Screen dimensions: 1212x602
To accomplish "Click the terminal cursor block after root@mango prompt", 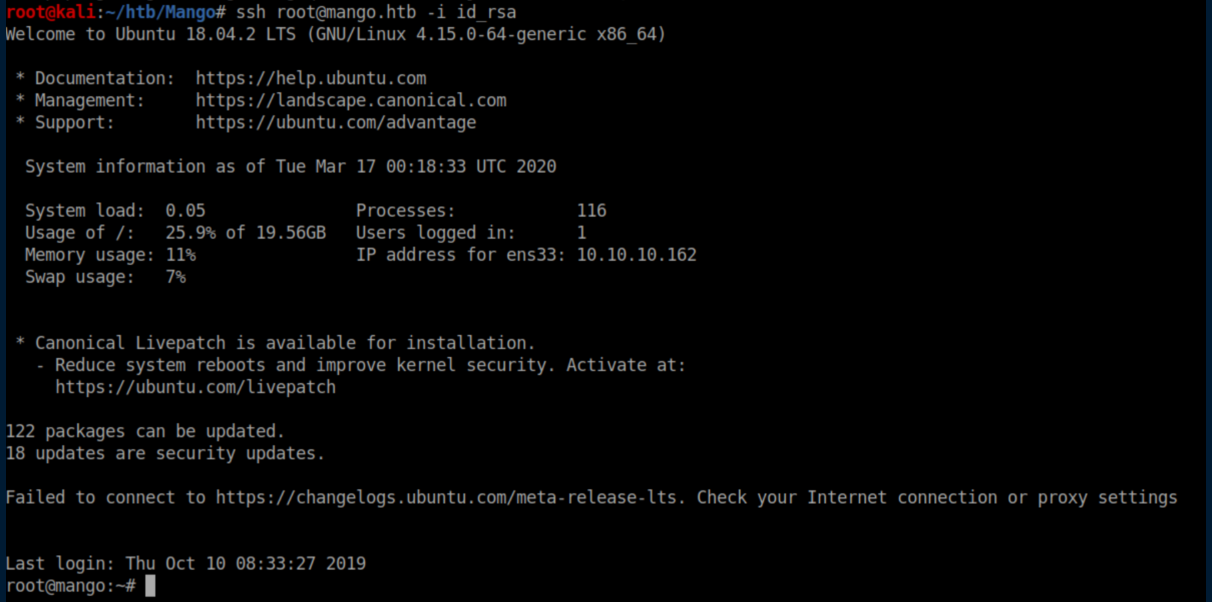I will point(150,586).
